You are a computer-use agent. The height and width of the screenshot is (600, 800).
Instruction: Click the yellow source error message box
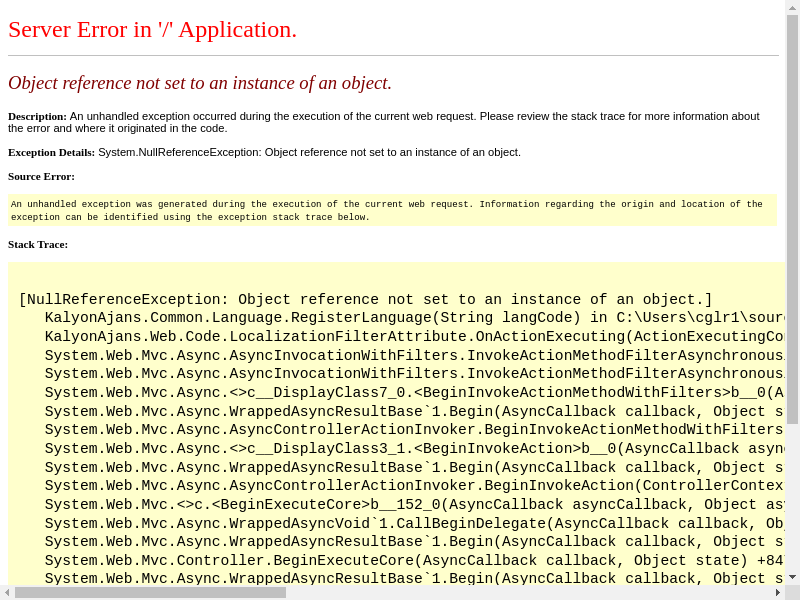390,210
